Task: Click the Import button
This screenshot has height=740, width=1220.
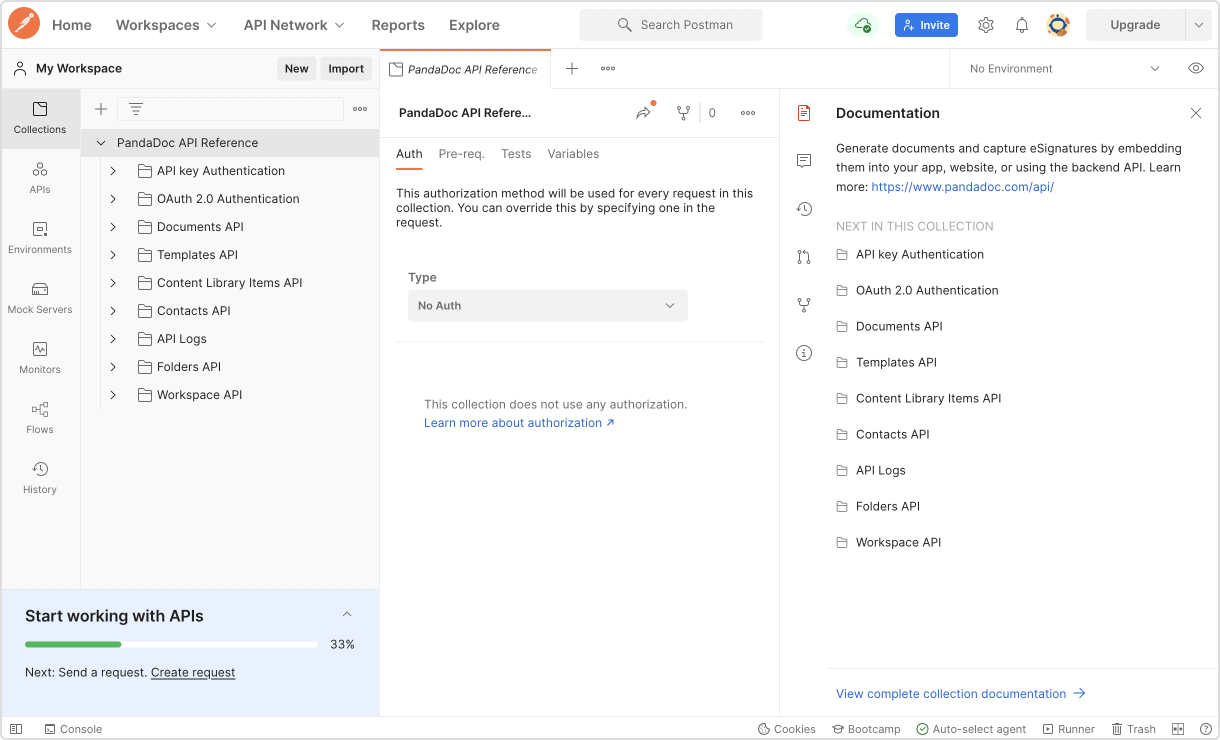Action: pyautogui.click(x=346, y=69)
